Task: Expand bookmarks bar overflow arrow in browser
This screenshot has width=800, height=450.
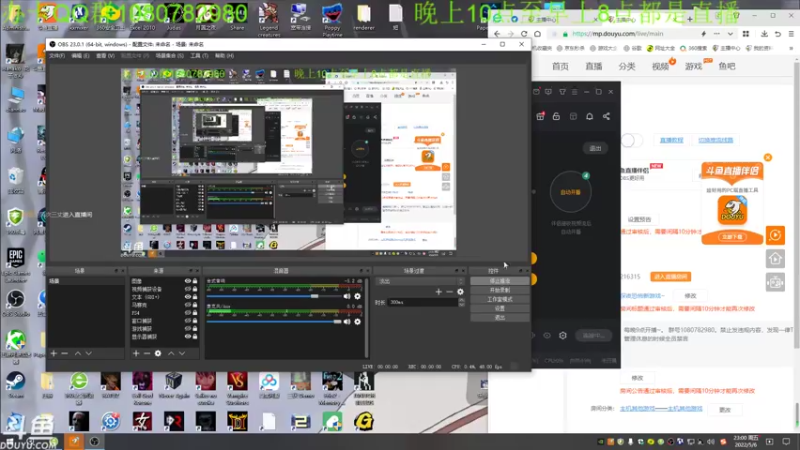Action: pos(791,48)
